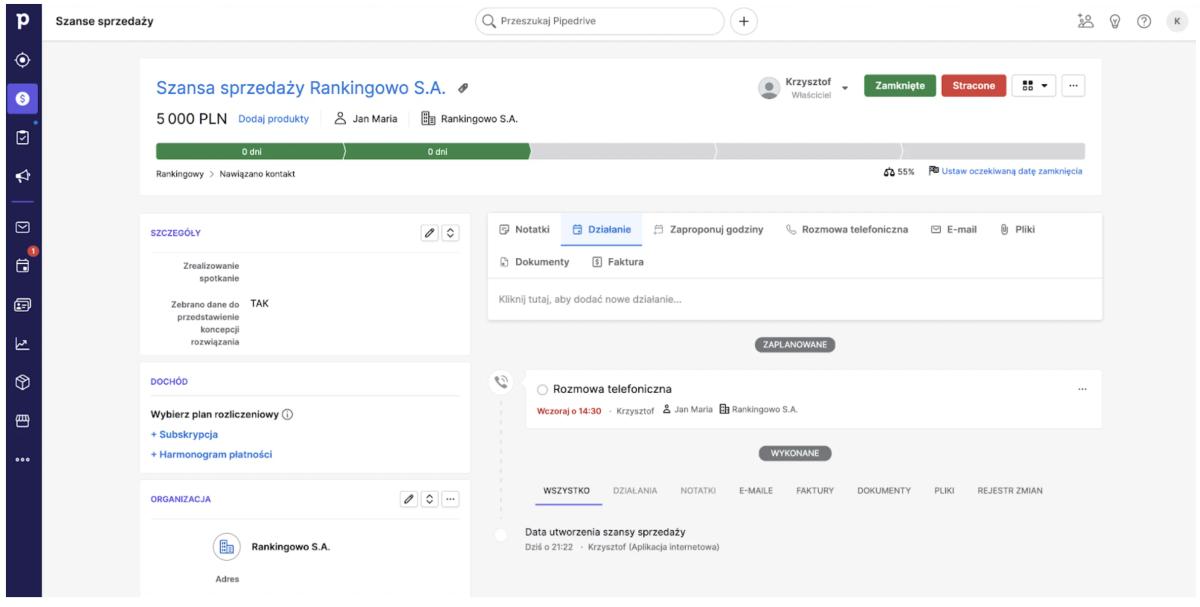The height and width of the screenshot is (607, 1200).
Task: Edit Szczegóły section with pencil icon
Action: click(x=430, y=232)
